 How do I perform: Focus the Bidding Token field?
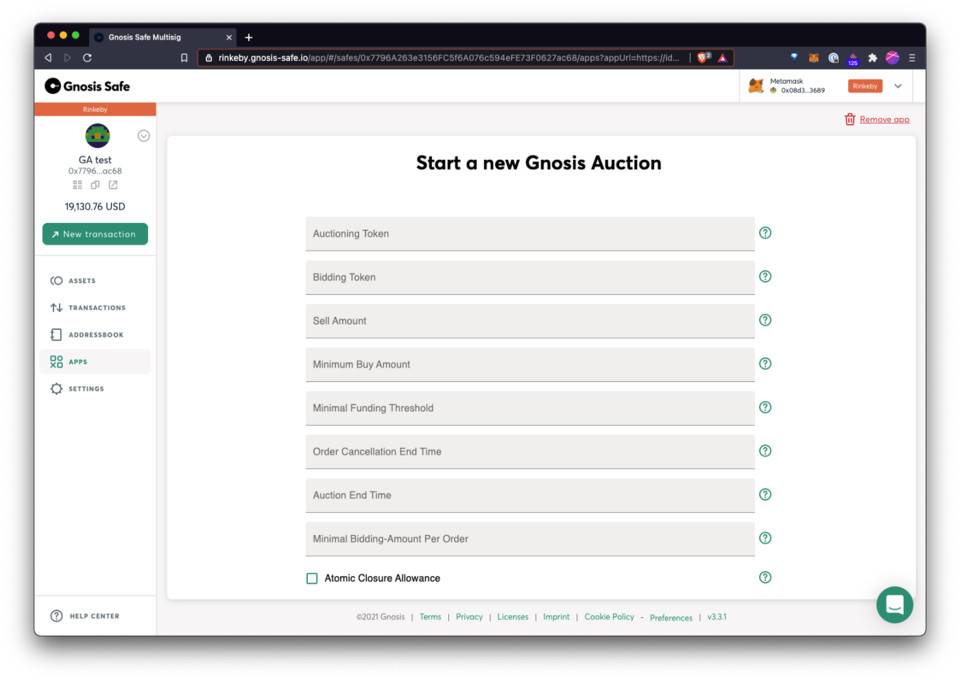[x=530, y=277]
